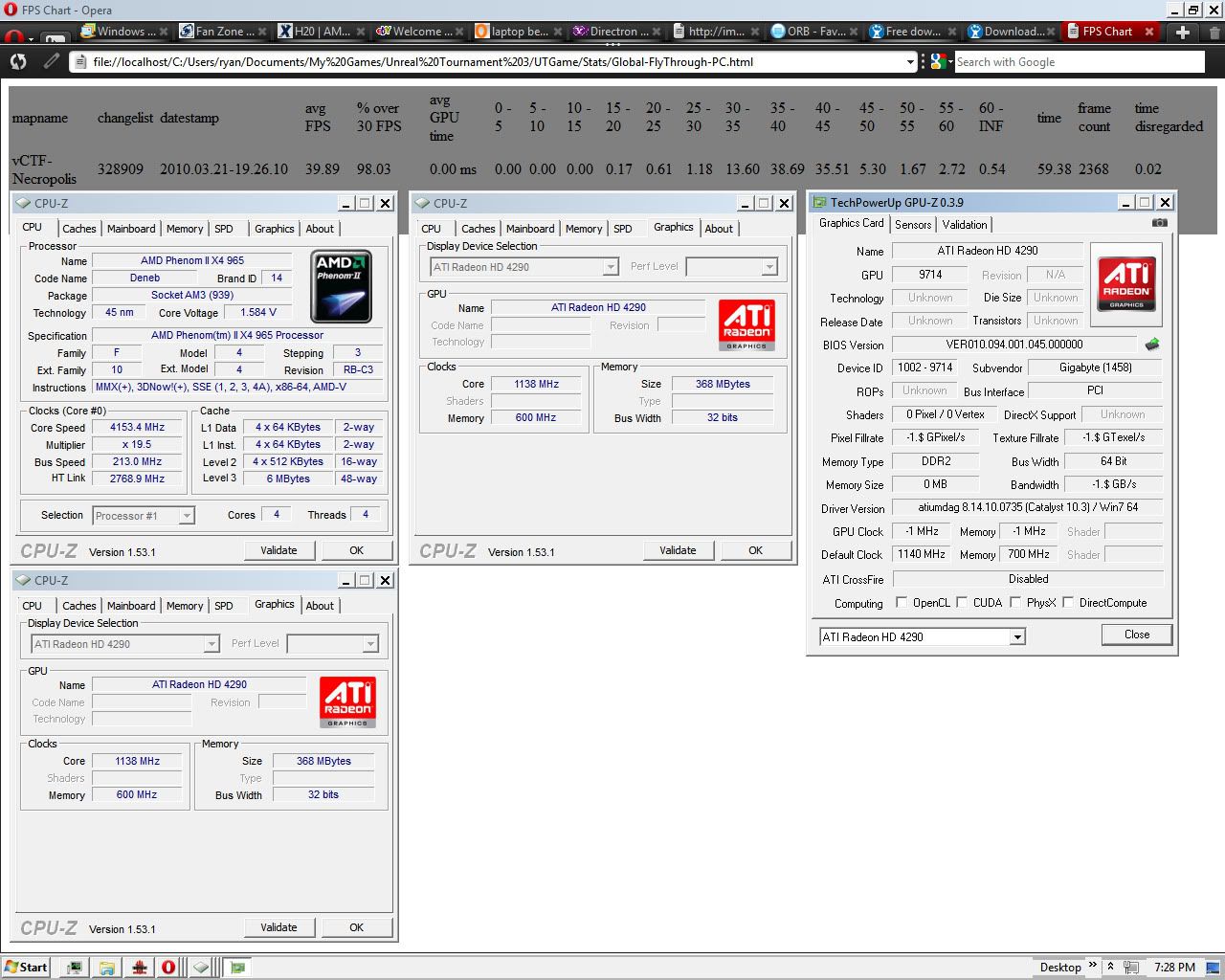Switch to the Sensors tab in GPU-Z
The image size is (1225, 980).
(x=912, y=225)
